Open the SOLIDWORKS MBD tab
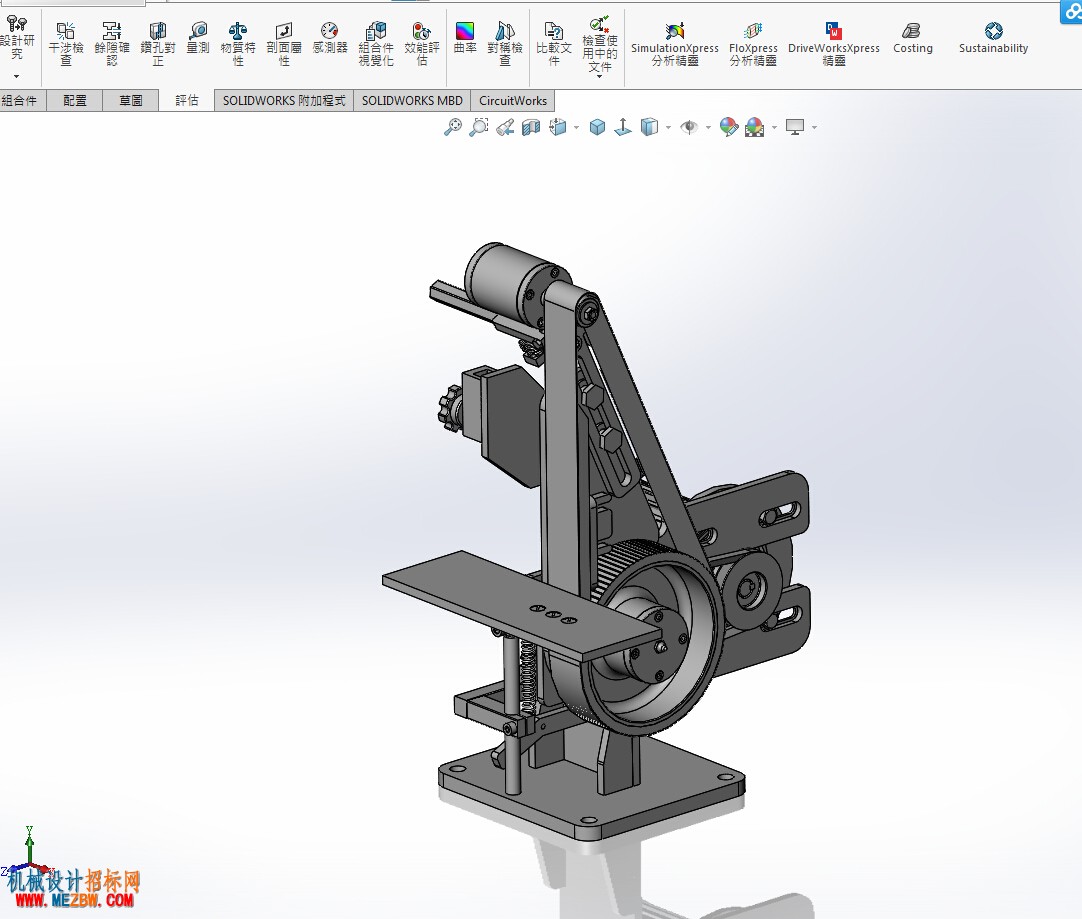Viewport: 1082px width, 919px height. (412, 101)
